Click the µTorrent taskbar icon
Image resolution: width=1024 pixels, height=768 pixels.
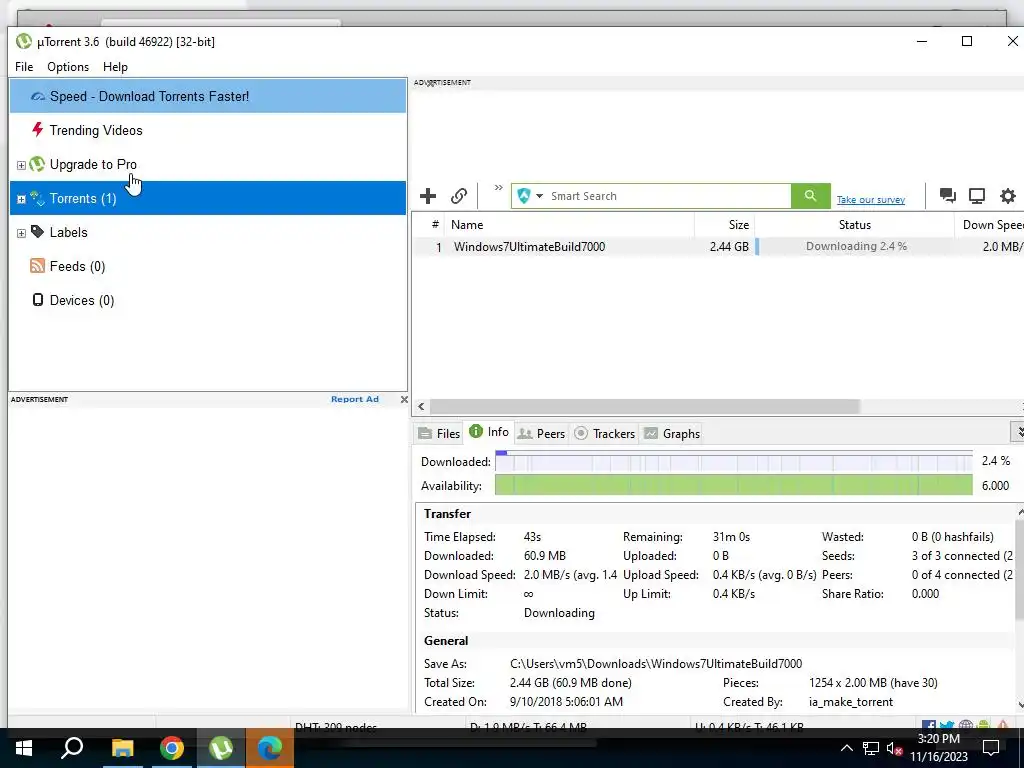(221, 748)
